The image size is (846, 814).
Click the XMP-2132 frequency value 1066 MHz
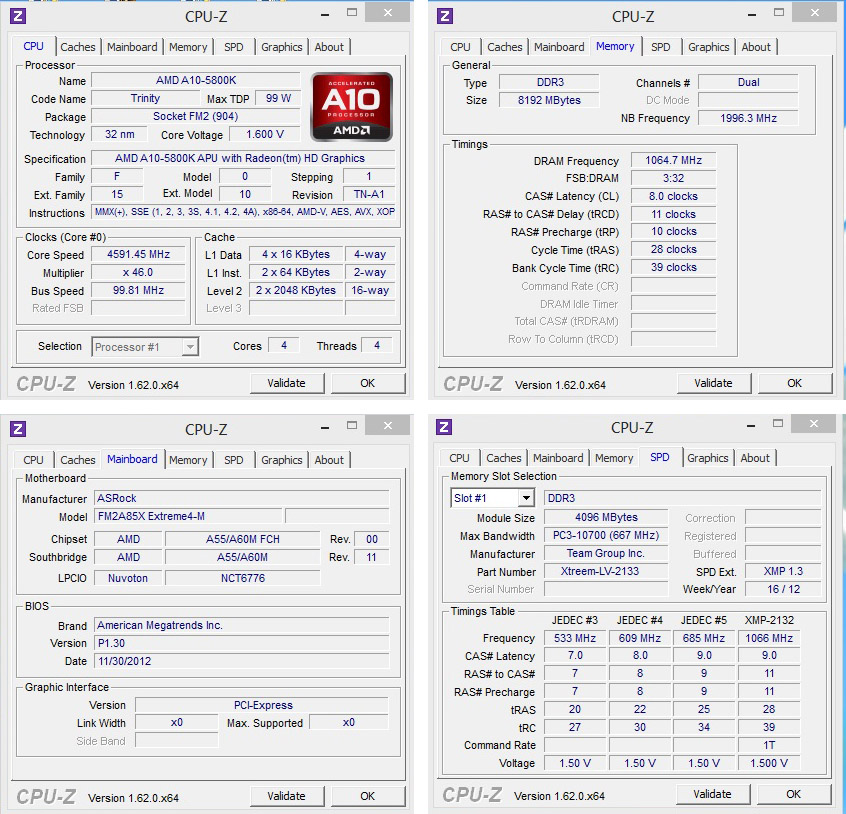tap(769, 638)
